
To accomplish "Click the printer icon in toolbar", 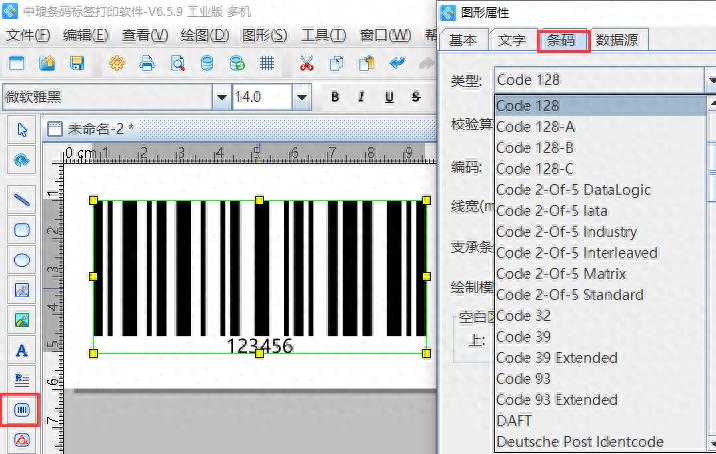I will (x=147, y=64).
